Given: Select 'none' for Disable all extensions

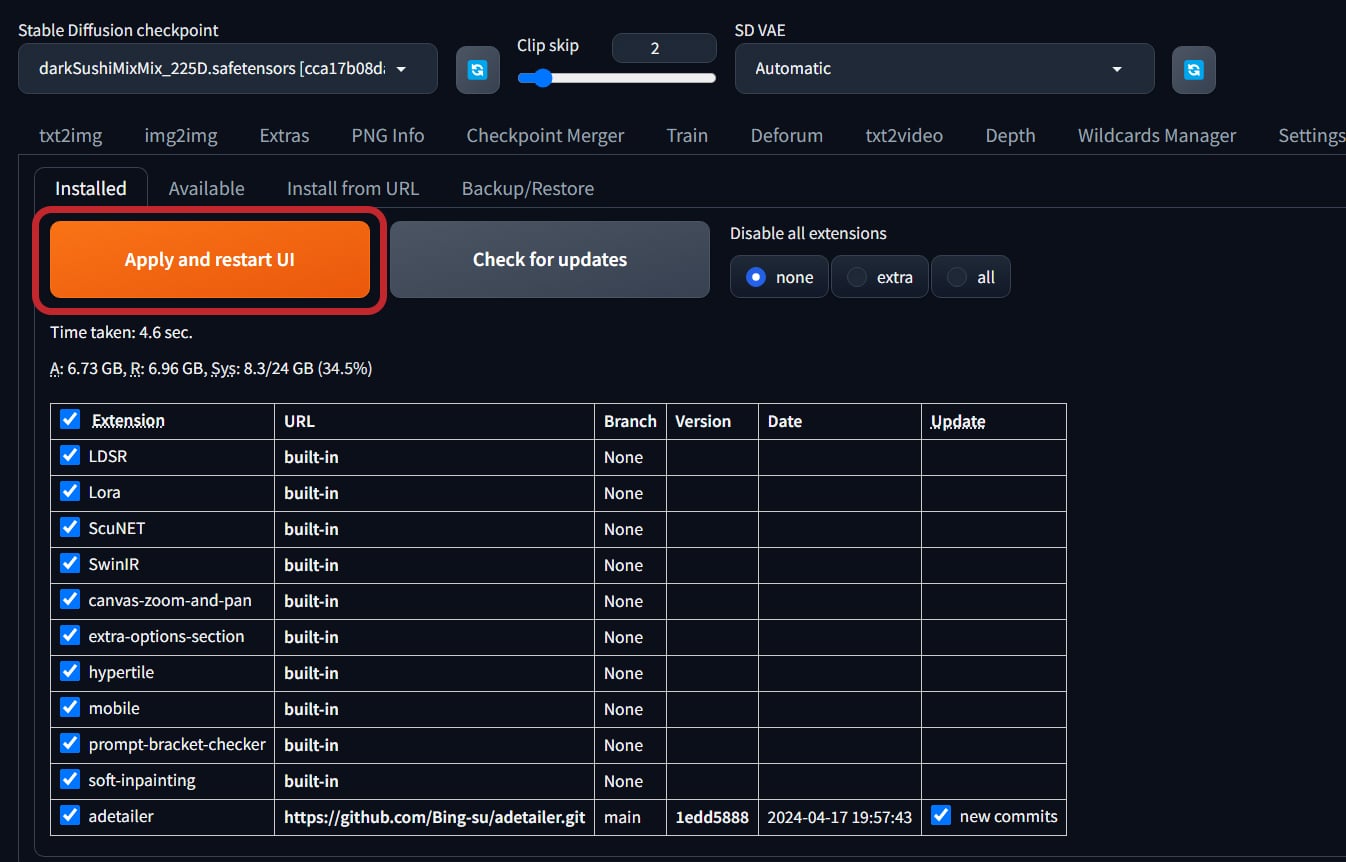Looking at the screenshot, I should coord(779,277).
